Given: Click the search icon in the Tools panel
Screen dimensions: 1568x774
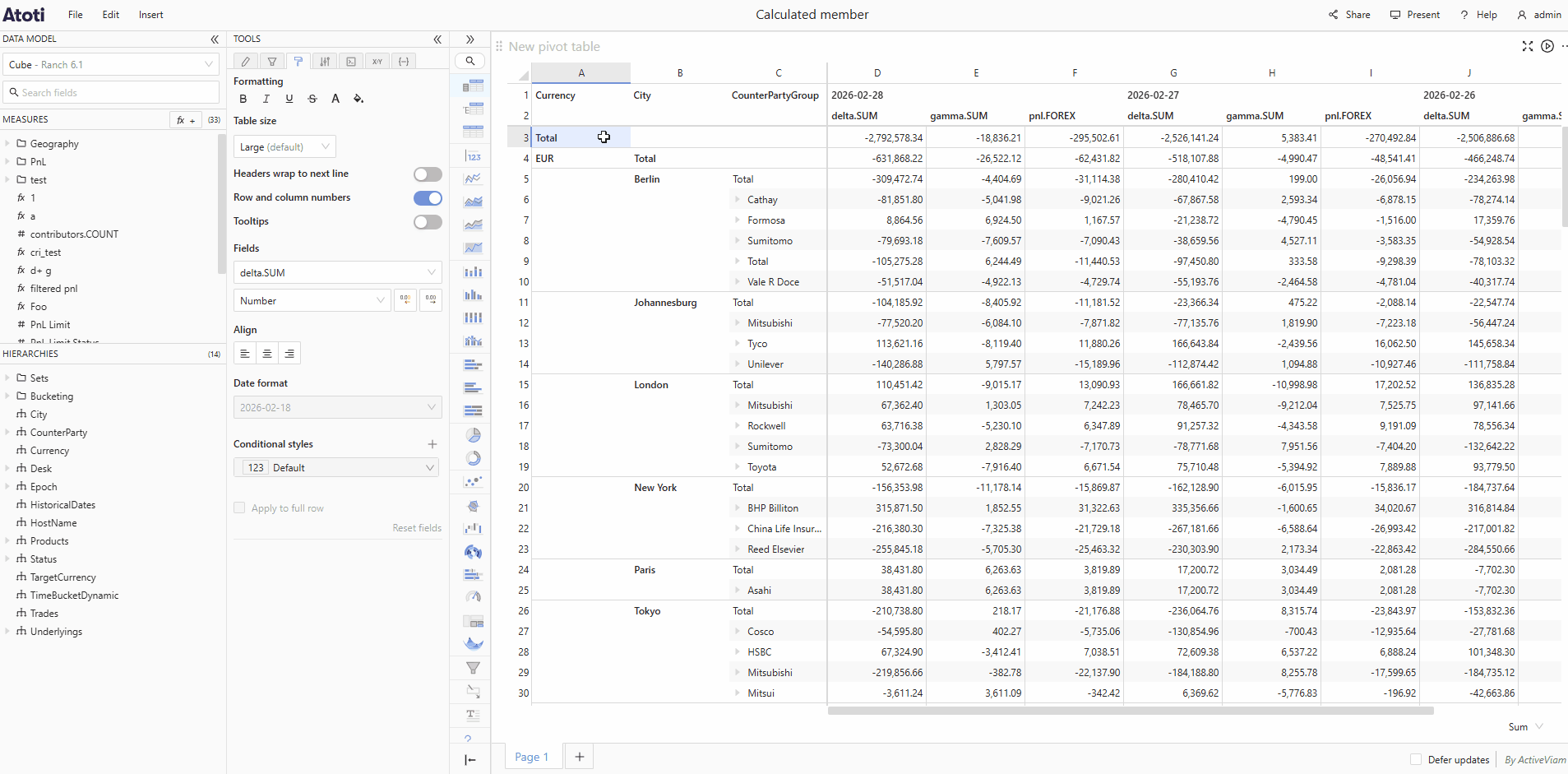Looking at the screenshot, I should pyautogui.click(x=469, y=61).
